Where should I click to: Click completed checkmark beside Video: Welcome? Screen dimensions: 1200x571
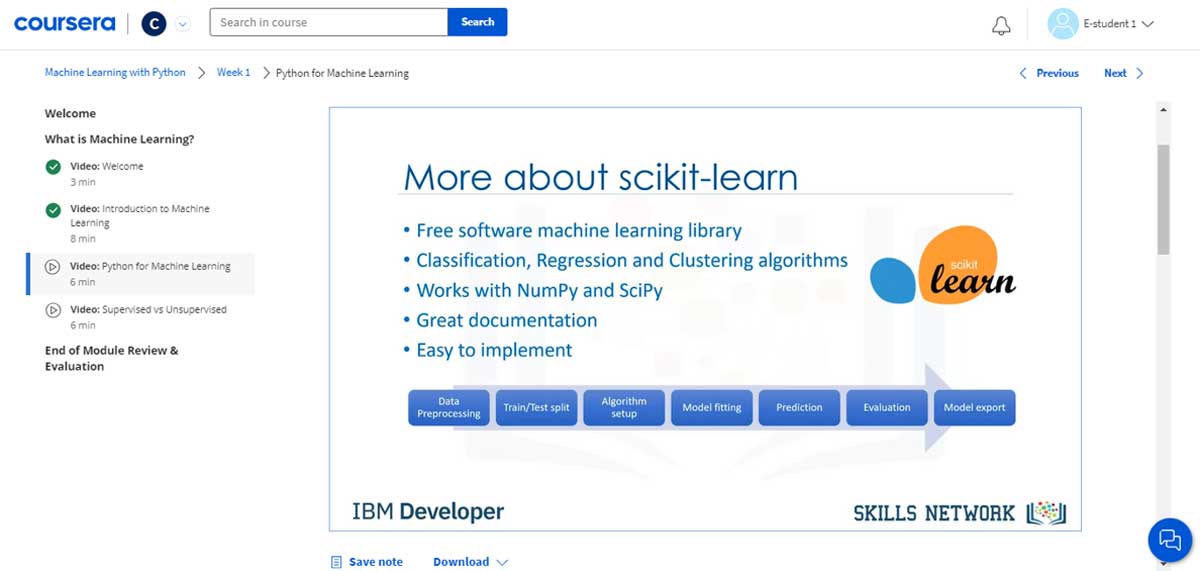tap(53, 167)
